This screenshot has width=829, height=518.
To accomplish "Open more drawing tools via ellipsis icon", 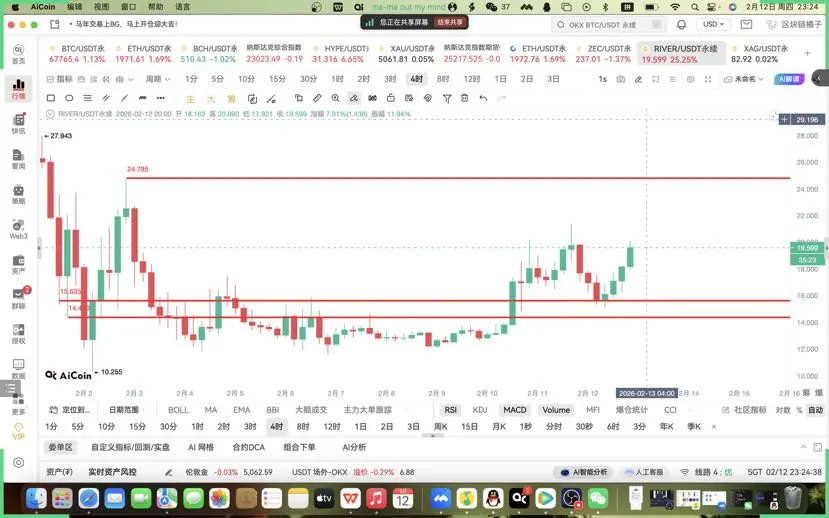I will point(161,98).
